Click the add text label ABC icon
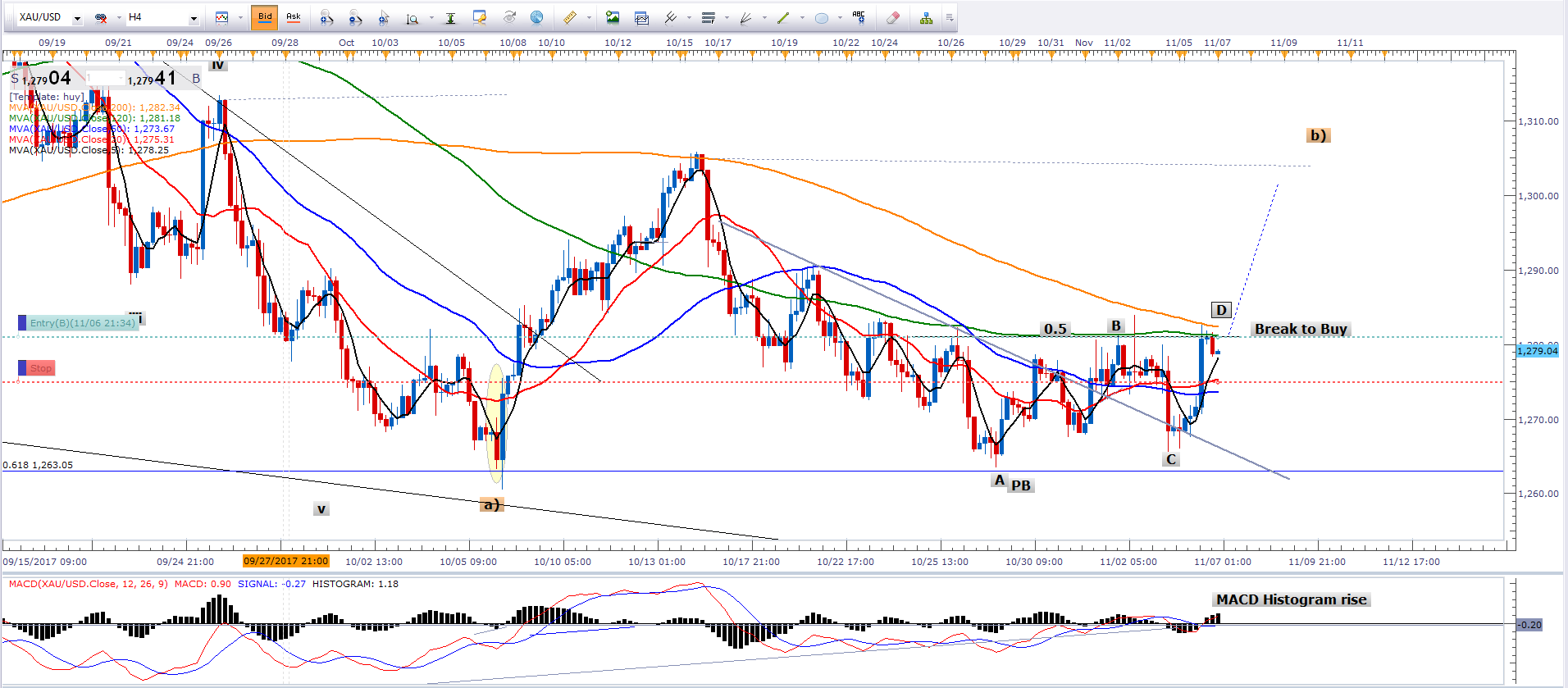The width and height of the screenshot is (1568, 688). click(x=859, y=17)
